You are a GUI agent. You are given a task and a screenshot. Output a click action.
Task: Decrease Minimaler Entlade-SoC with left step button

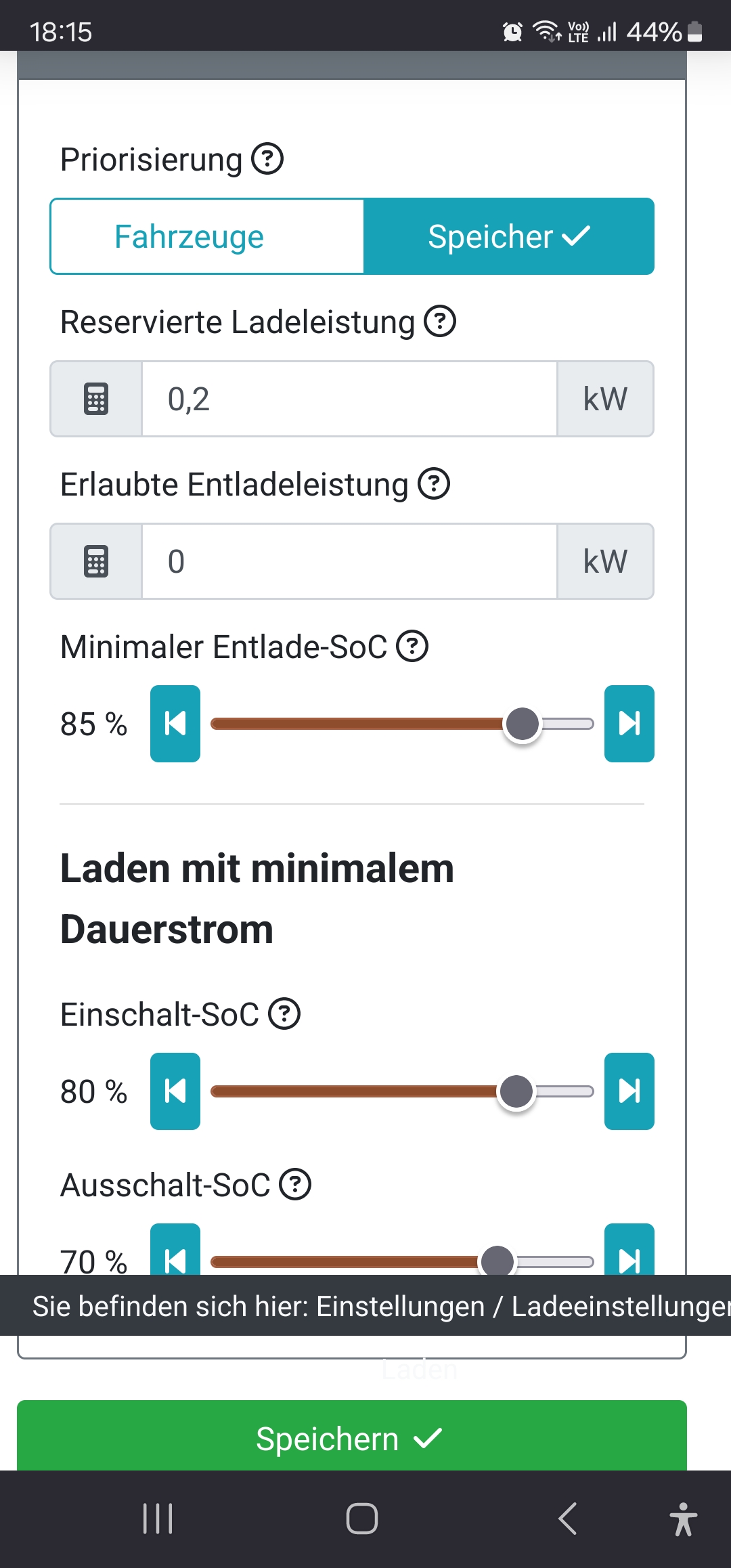[x=175, y=724]
